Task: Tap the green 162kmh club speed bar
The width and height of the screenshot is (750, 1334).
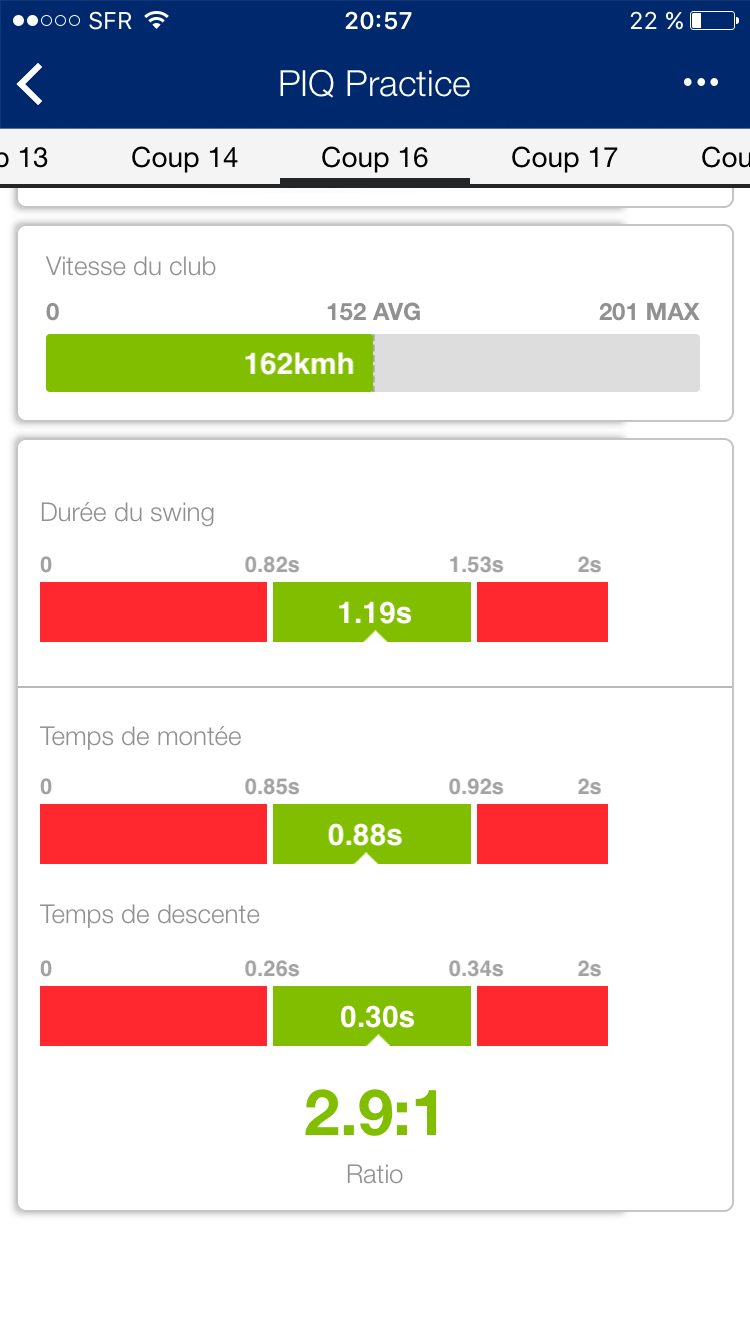Action: point(210,363)
